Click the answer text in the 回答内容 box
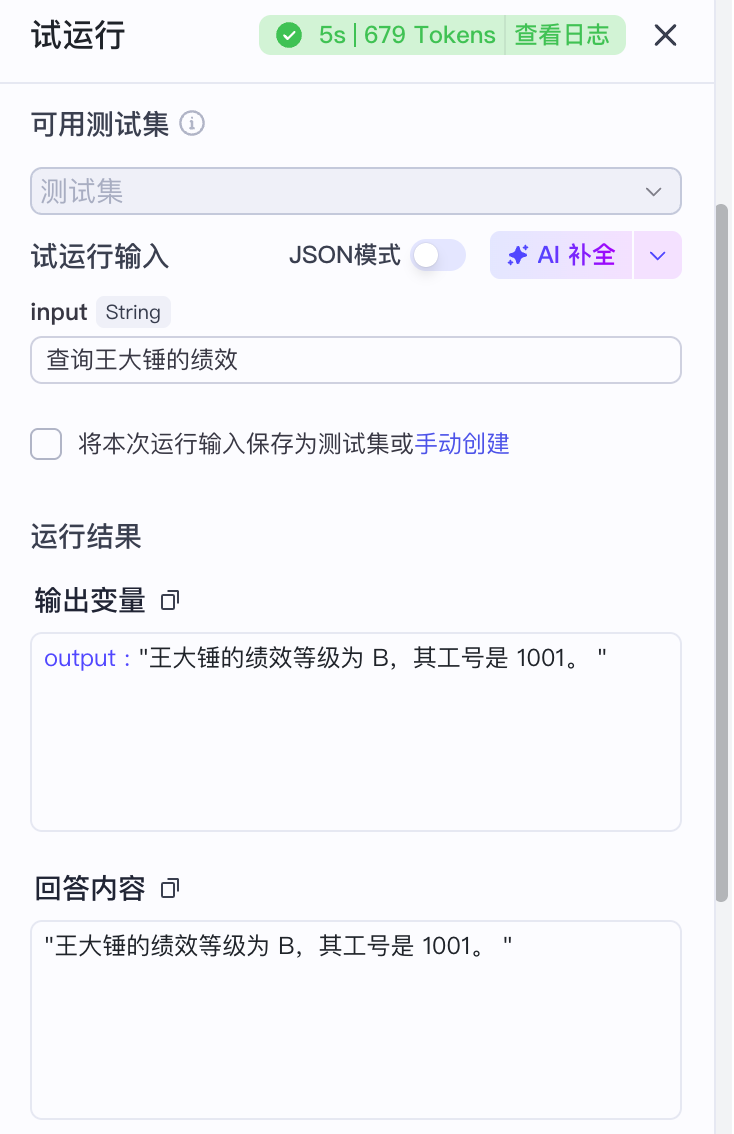Screen dimensions: 734x1134 point(278,946)
